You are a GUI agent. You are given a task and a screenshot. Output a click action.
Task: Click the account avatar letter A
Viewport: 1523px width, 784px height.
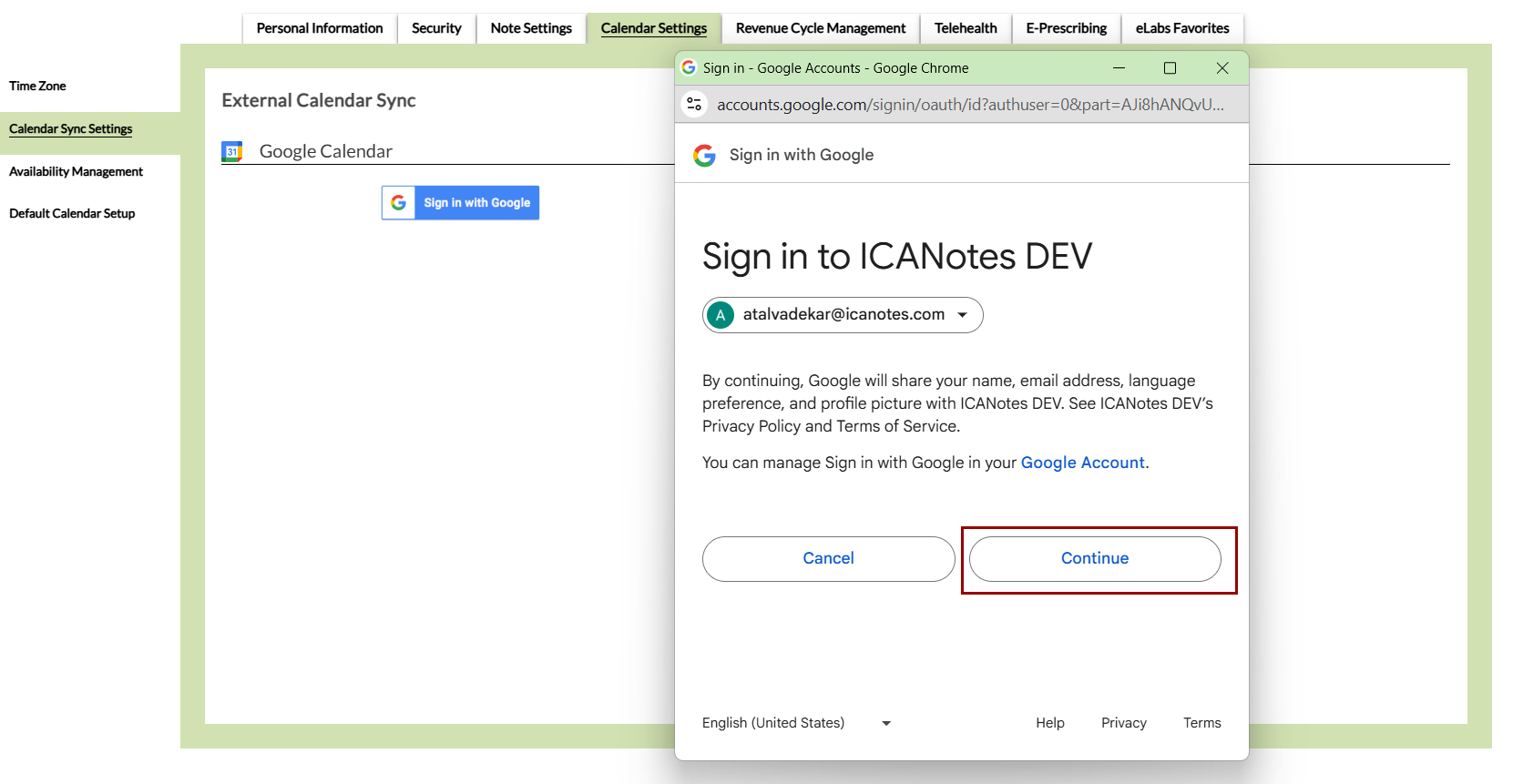click(721, 315)
